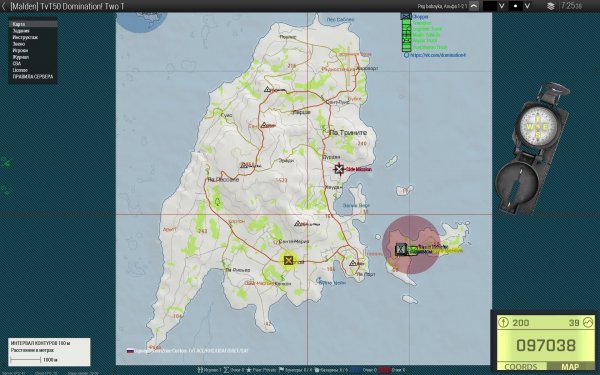Collapse the group info chevron button
The image size is (600, 375).
[x=474, y=6]
